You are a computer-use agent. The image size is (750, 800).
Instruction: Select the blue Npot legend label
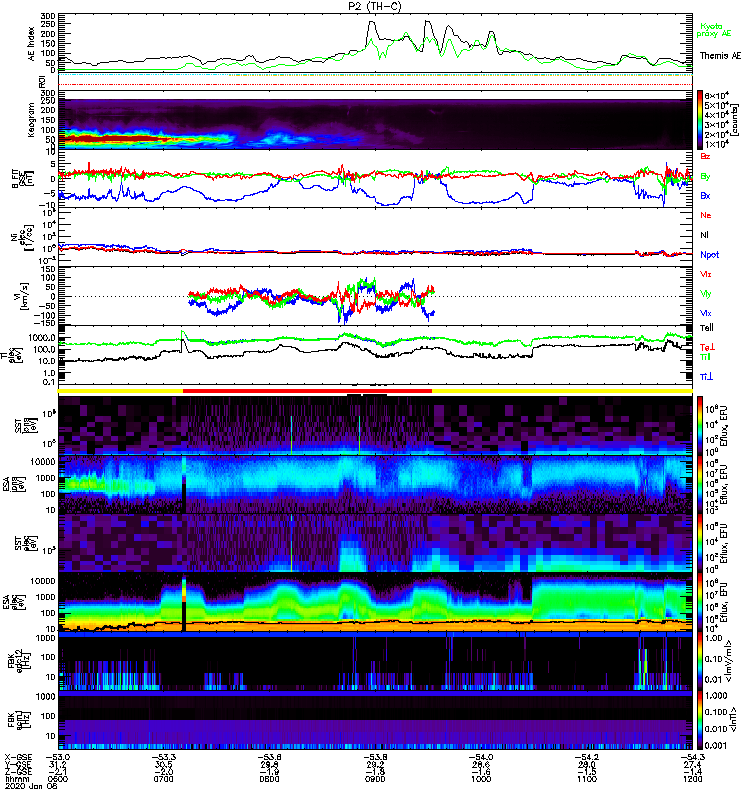click(709, 255)
